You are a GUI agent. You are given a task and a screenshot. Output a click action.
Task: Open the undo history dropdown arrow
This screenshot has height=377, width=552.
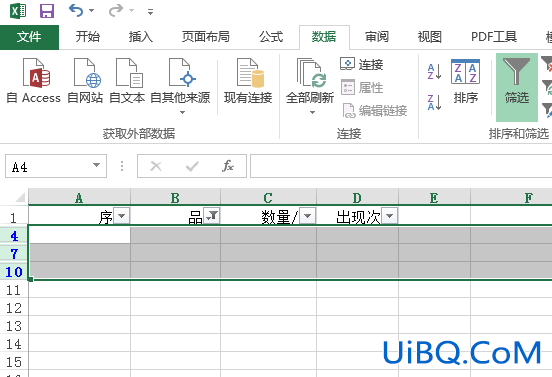pyautogui.click(x=92, y=11)
